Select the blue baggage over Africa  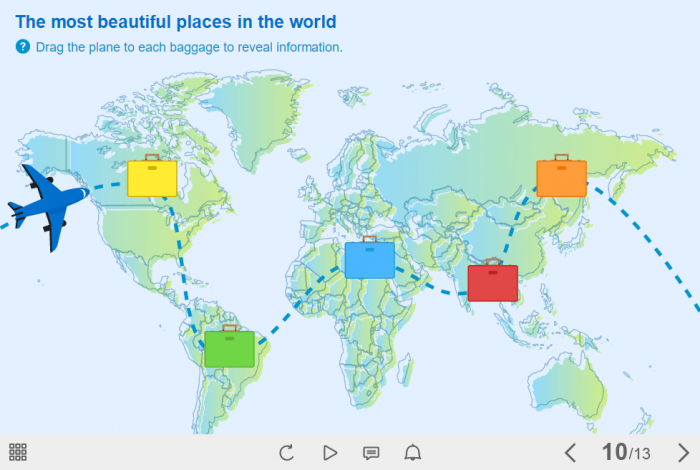tap(369, 259)
